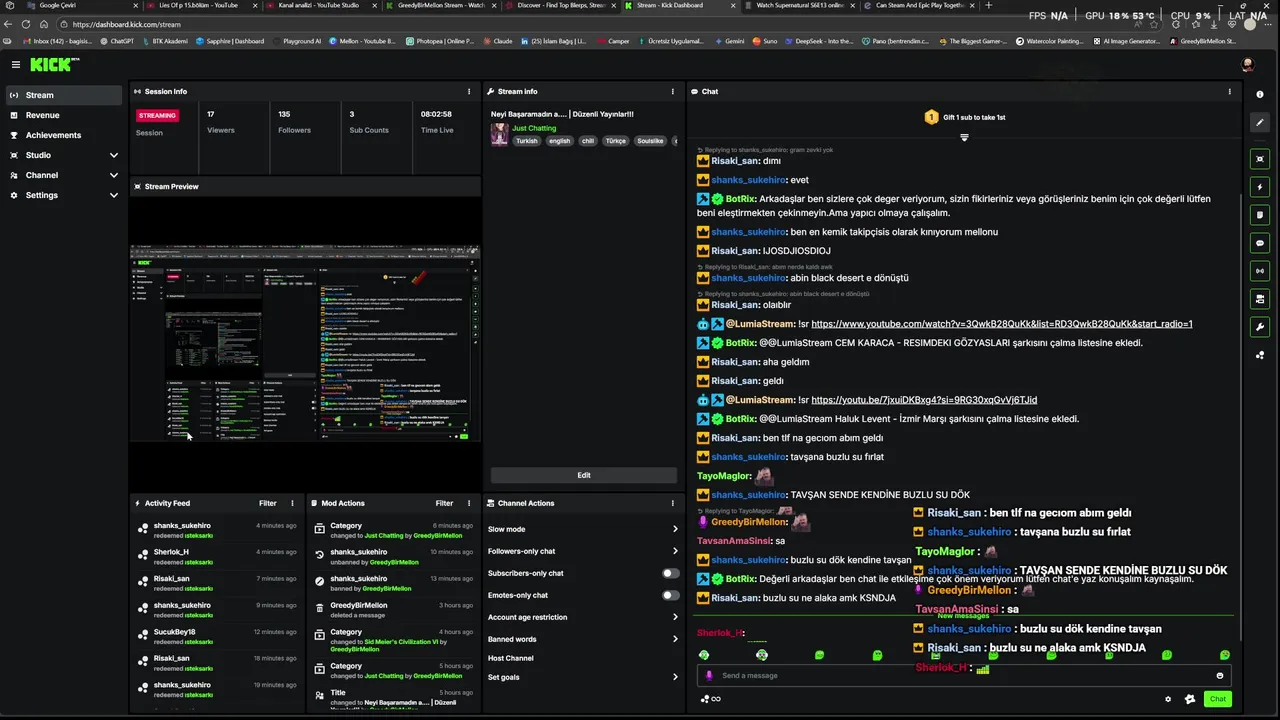
Task: Open Set goals options arrow
Action: coord(675,677)
